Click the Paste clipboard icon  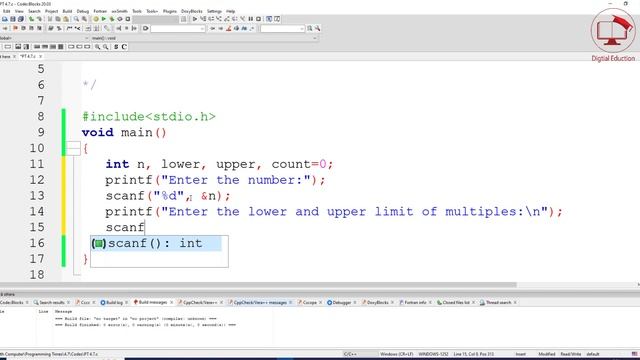(x=66, y=19)
